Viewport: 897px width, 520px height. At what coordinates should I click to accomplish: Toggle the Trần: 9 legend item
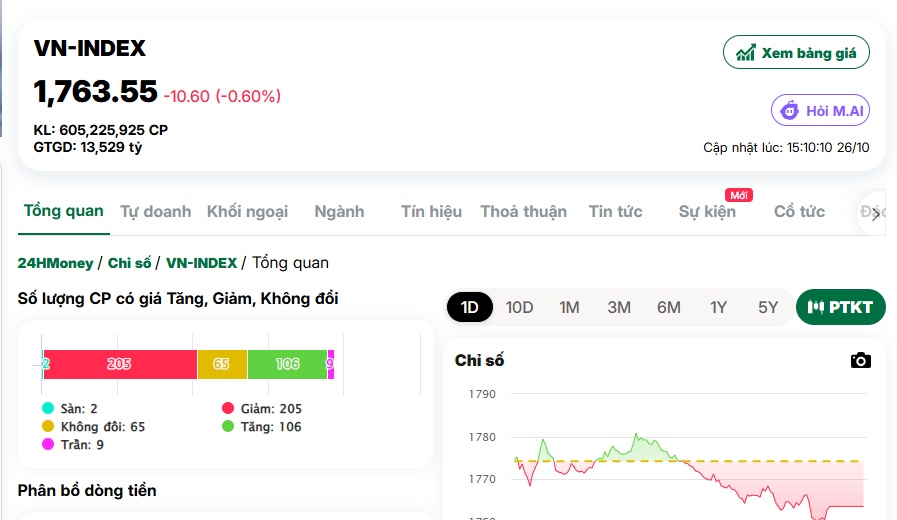click(73, 444)
